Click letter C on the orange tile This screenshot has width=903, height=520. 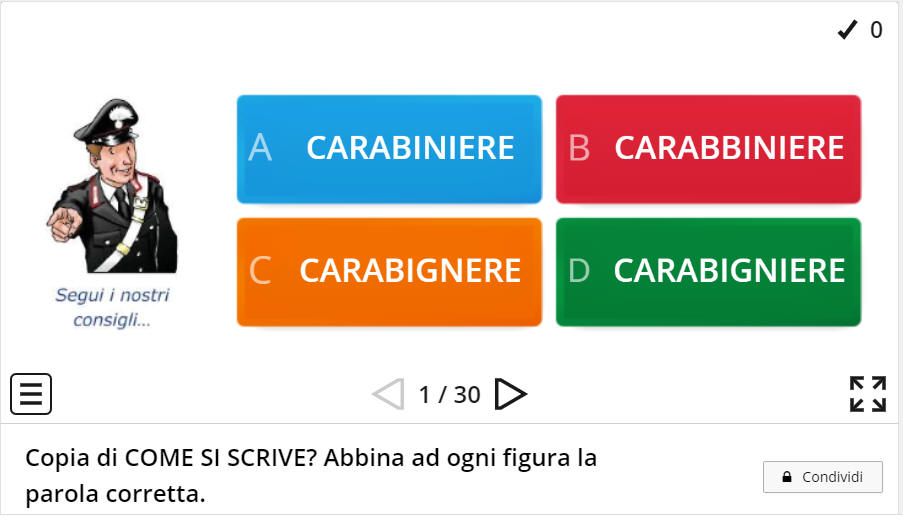point(260,271)
